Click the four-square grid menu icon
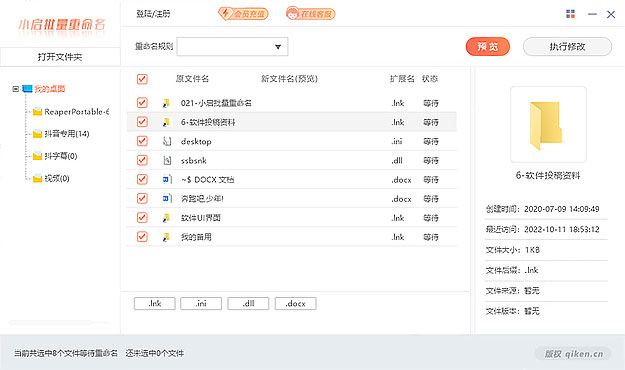Screen dimensions: 625x370 tap(570, 14)
